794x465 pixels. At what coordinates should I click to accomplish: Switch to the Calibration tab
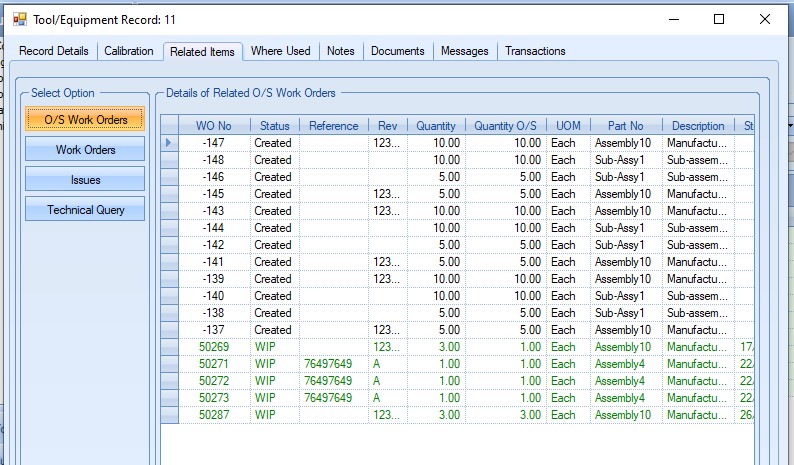tap(129, 51)
